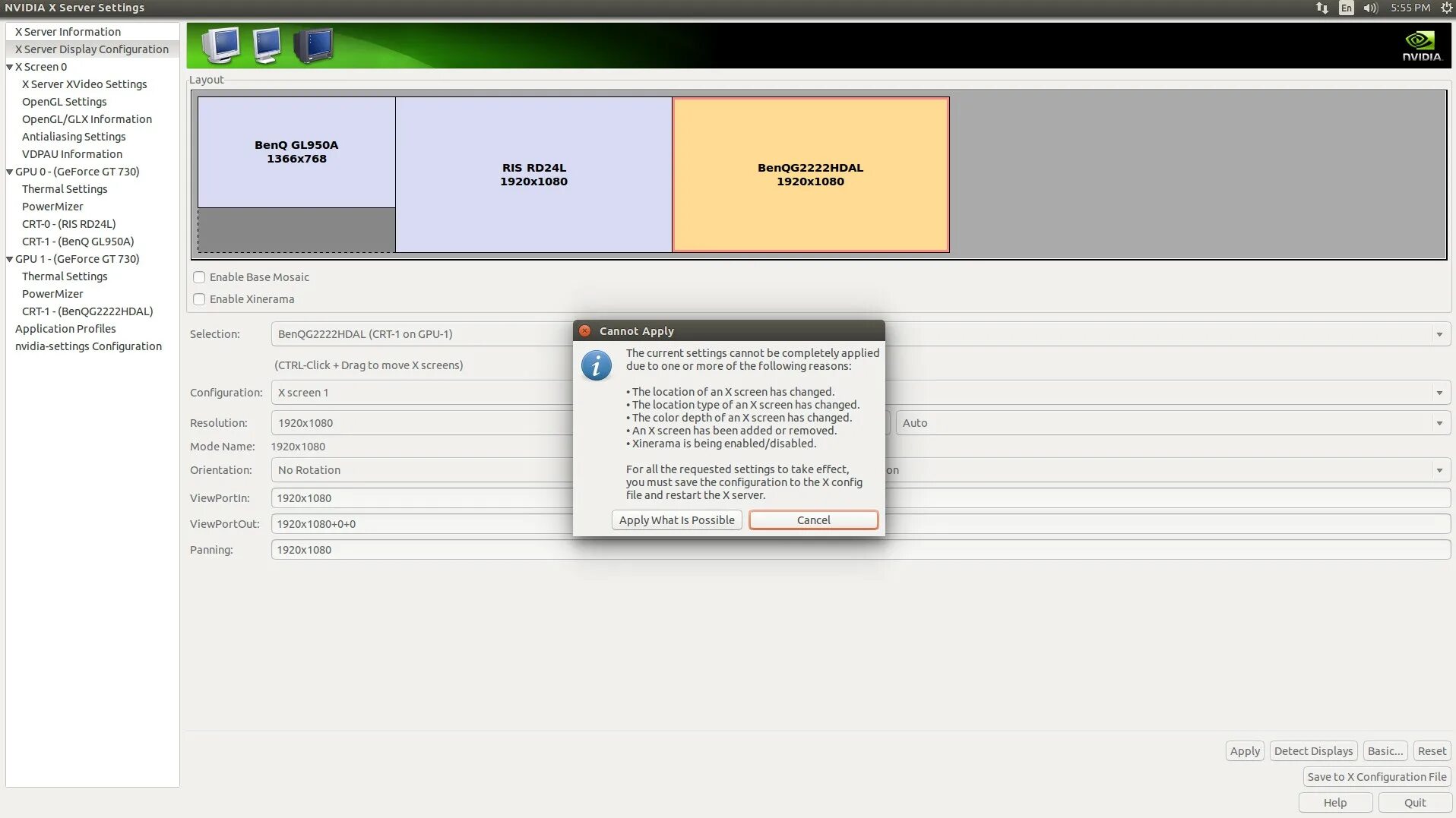Click Detect Displays button
This screenshot has width=1456, height=818.
coord(1313,751)
